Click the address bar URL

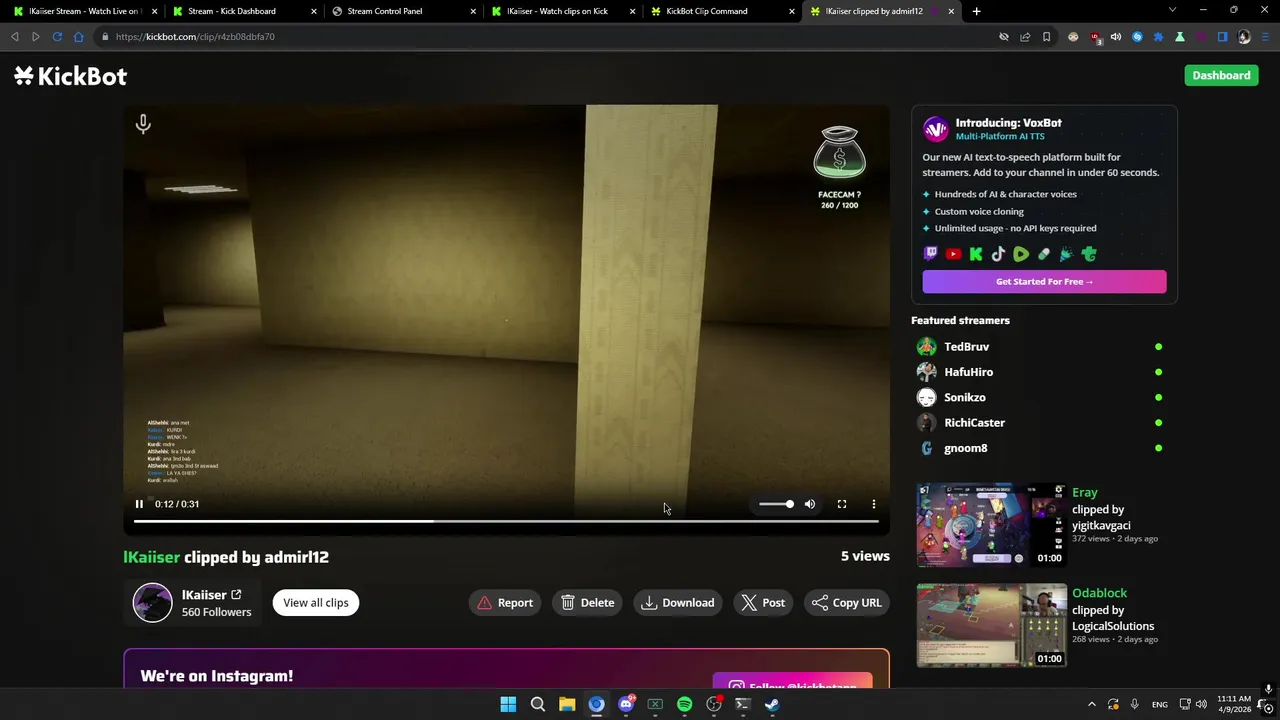(195, 37)
